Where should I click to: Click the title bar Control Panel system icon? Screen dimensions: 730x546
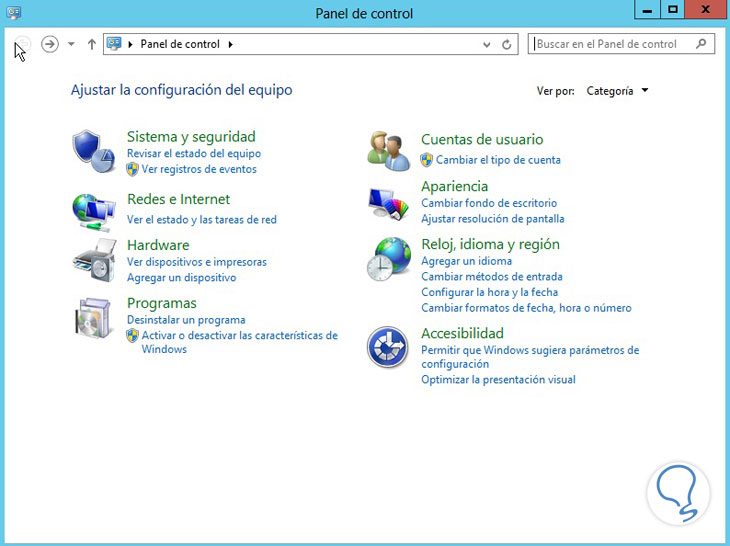click(x=14, y=13)
